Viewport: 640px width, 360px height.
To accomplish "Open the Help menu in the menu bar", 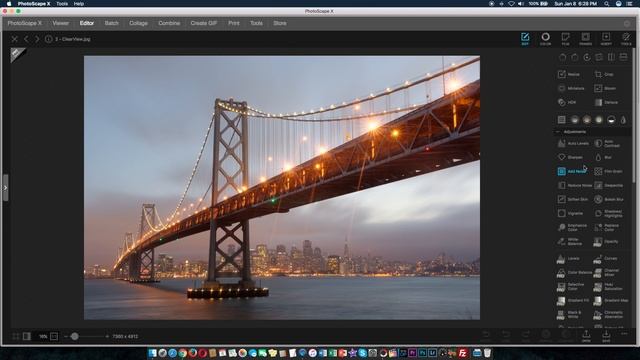I will click(79, 4).
